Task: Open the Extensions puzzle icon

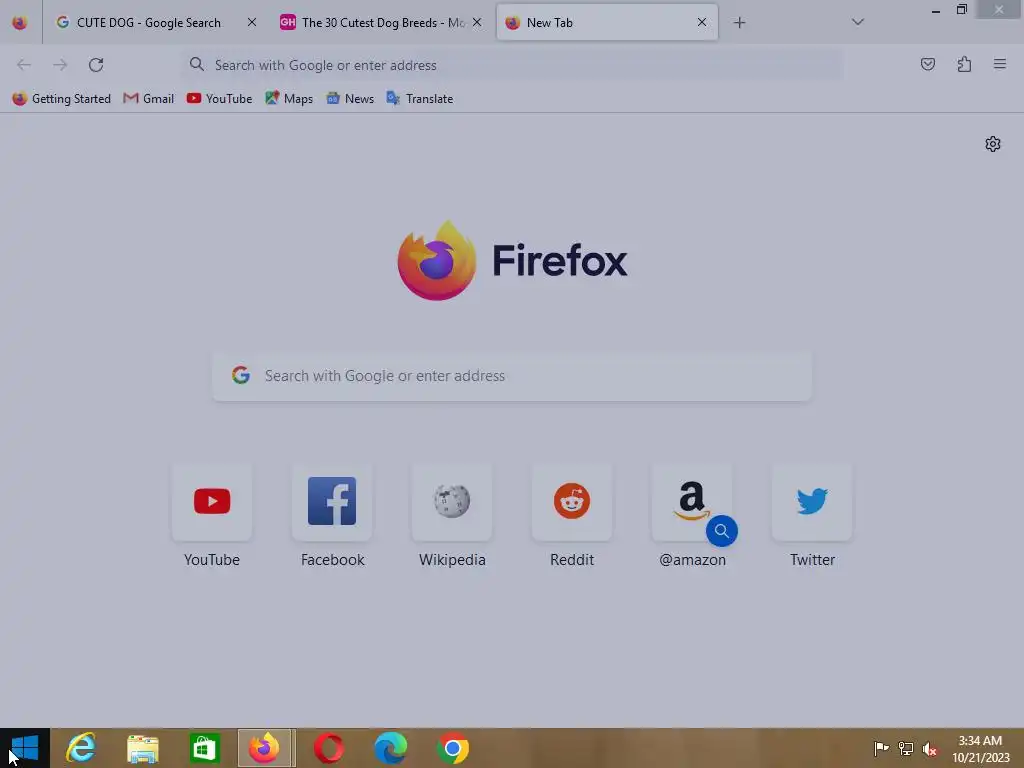Action: pyautogui.click(x=964, y=64)
